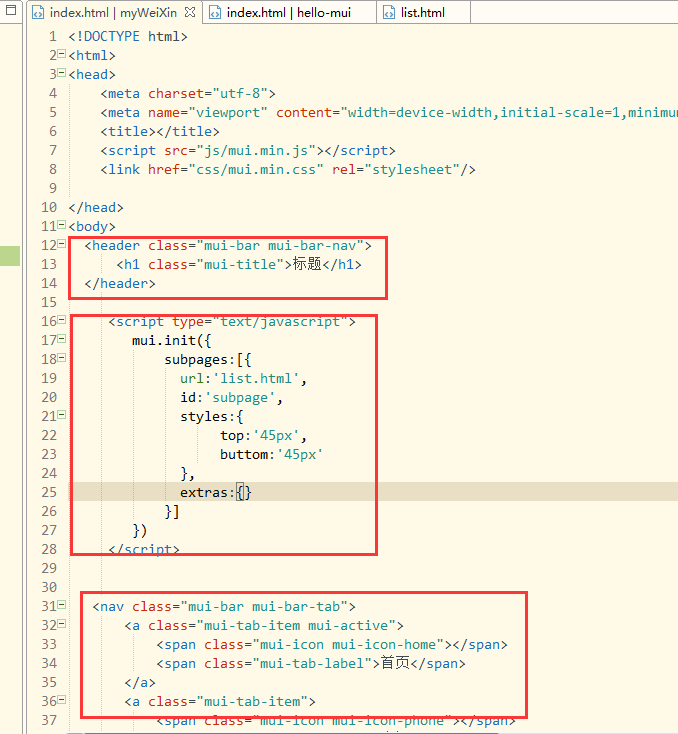Open the list.html editor tab
The image size is (678, 734).
coord(421,13)
